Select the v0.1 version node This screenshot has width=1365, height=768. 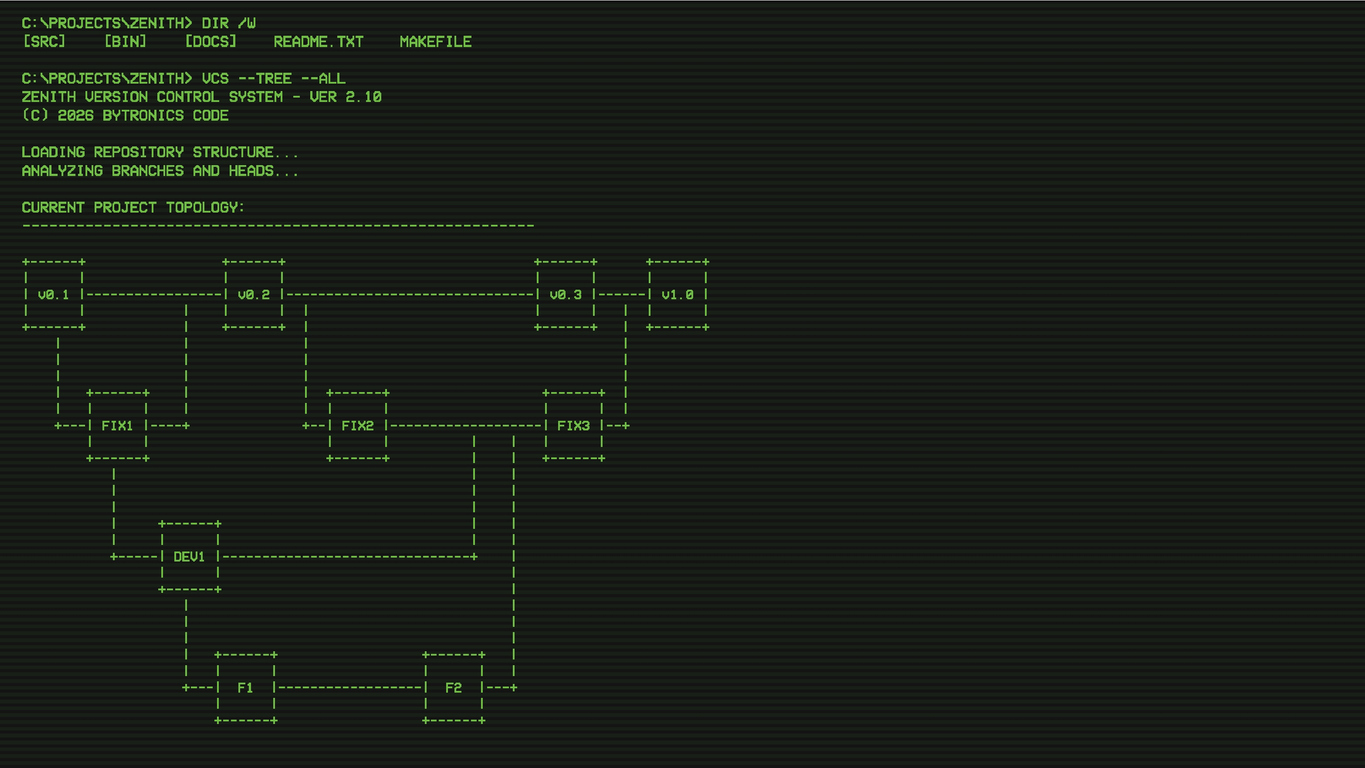(x=54, y=295)
